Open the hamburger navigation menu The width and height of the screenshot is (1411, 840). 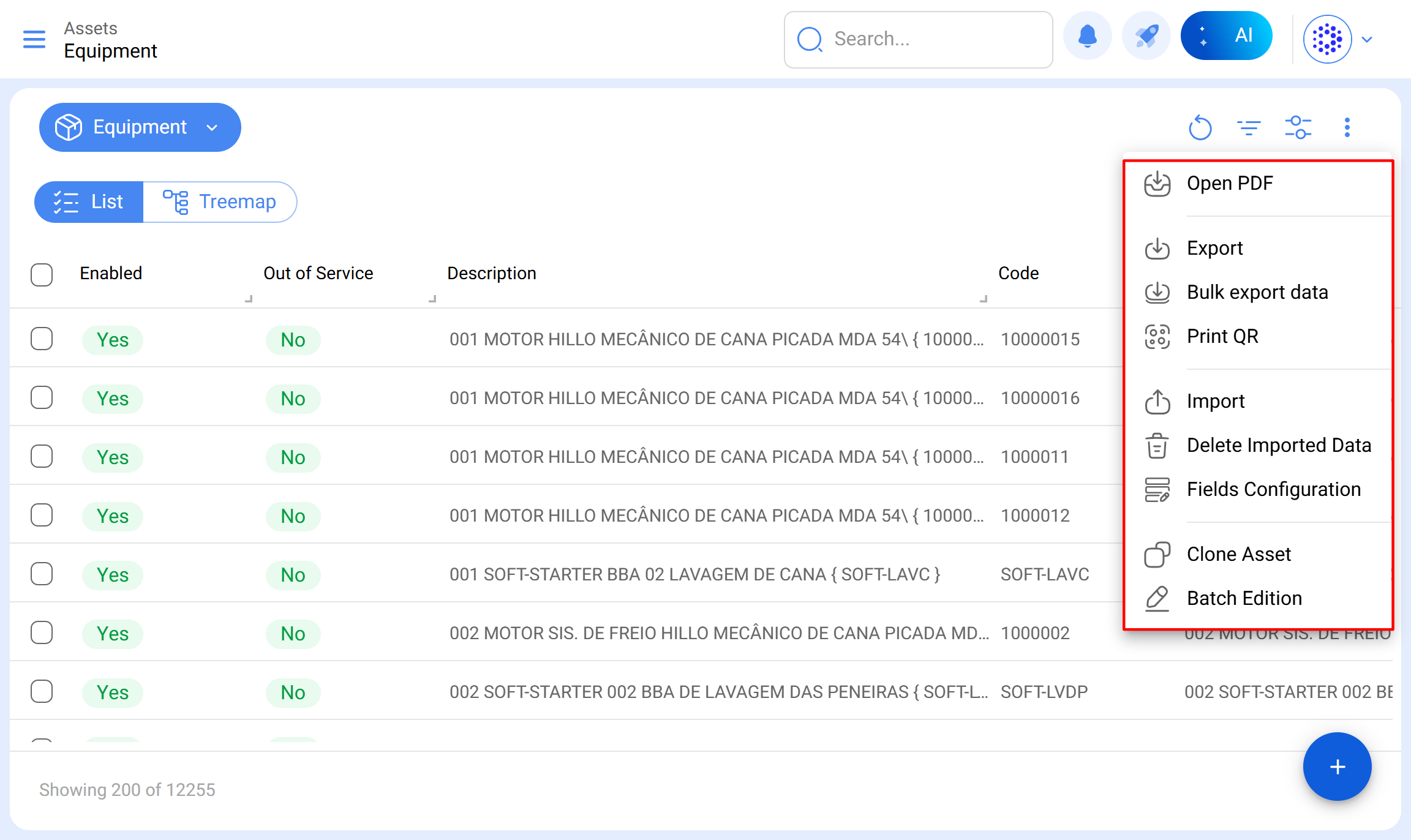click(x=34, y=39)
